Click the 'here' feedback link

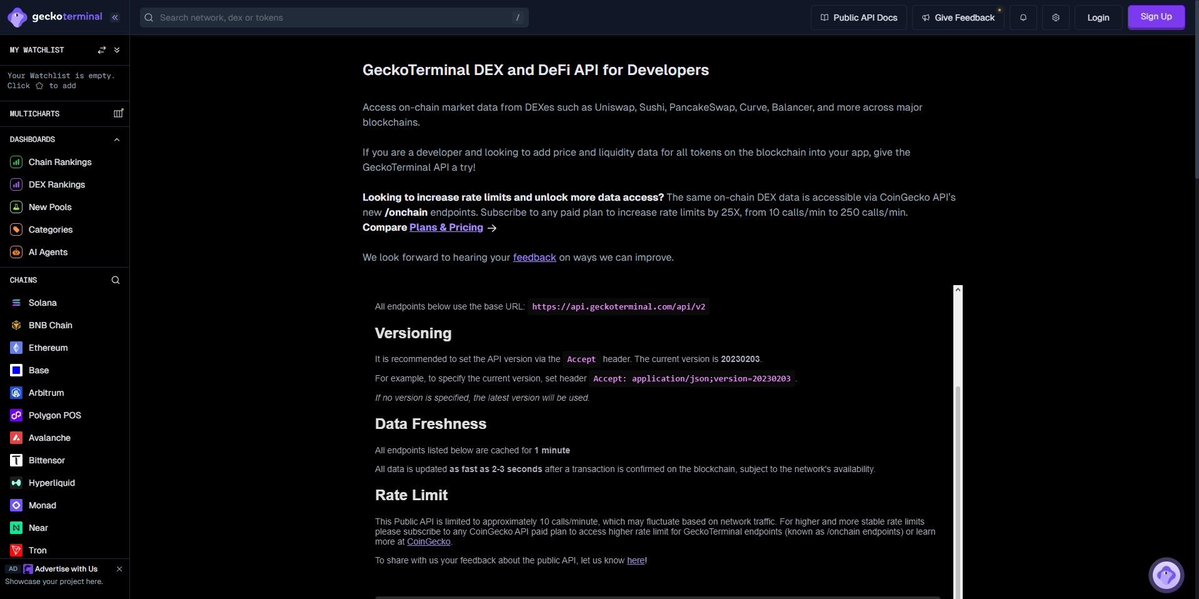[635, 560]
